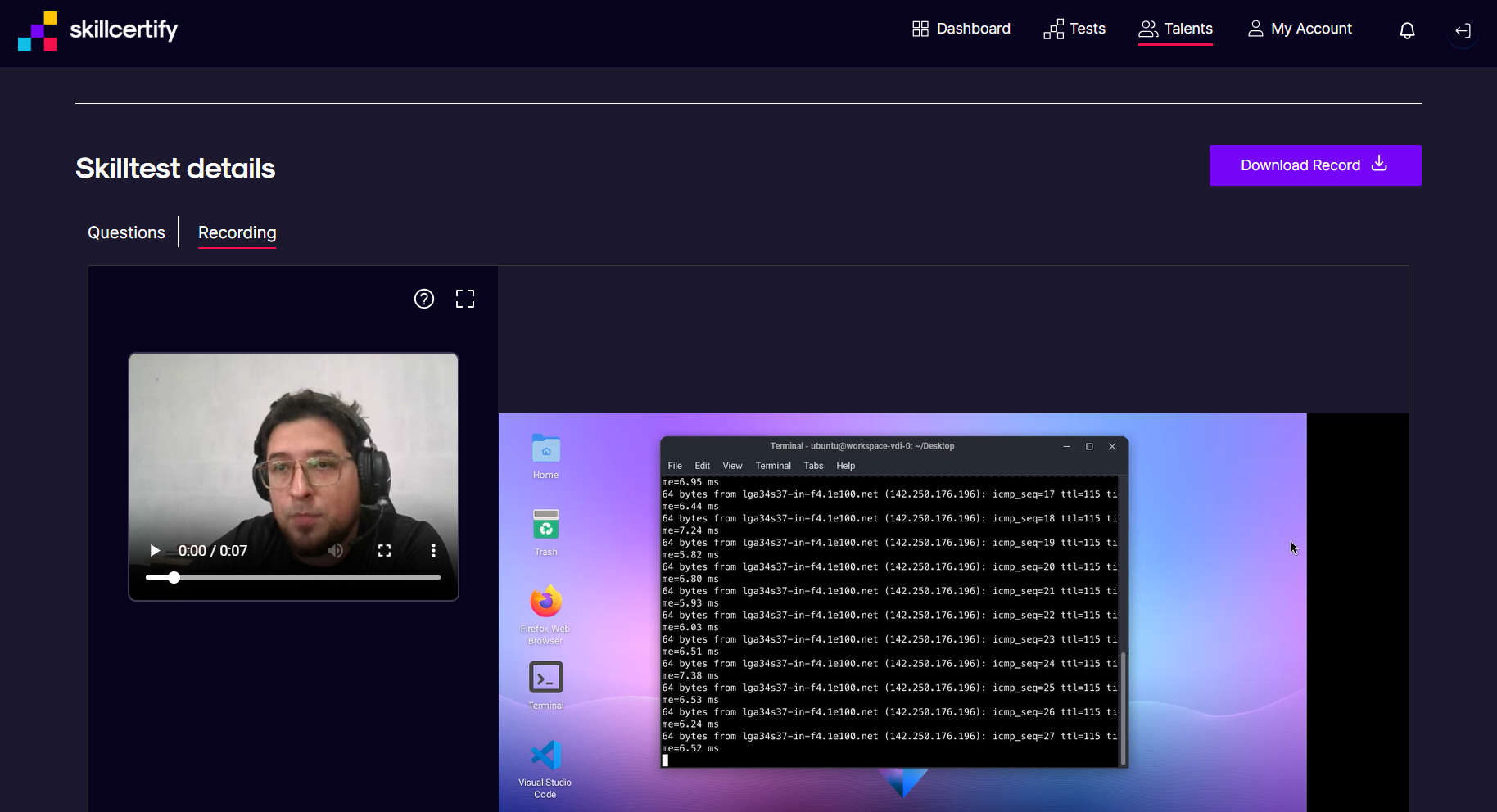The image size is (1497, 812).
Task: Switch to the Questions tab
Action: [126, 232]
